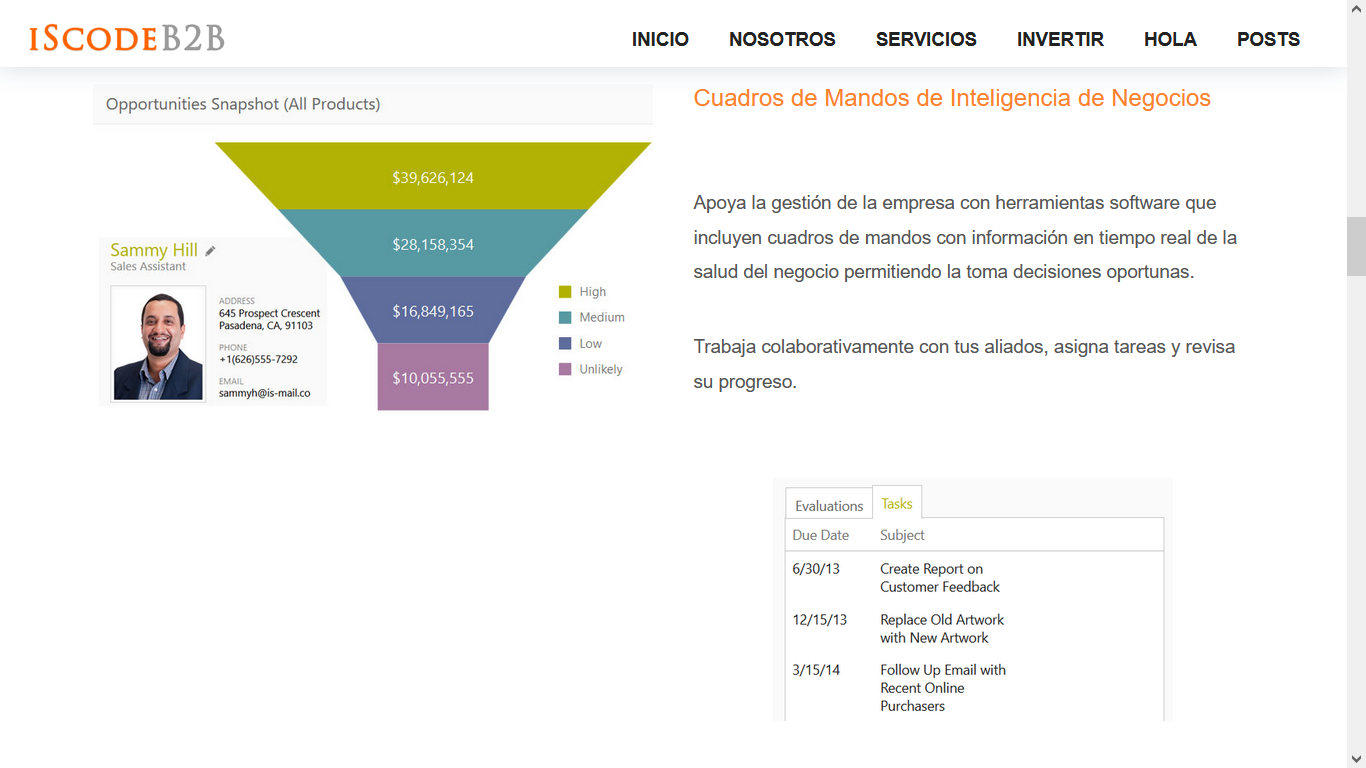
Task: Click the Subject column header
Action: (902, 535)
